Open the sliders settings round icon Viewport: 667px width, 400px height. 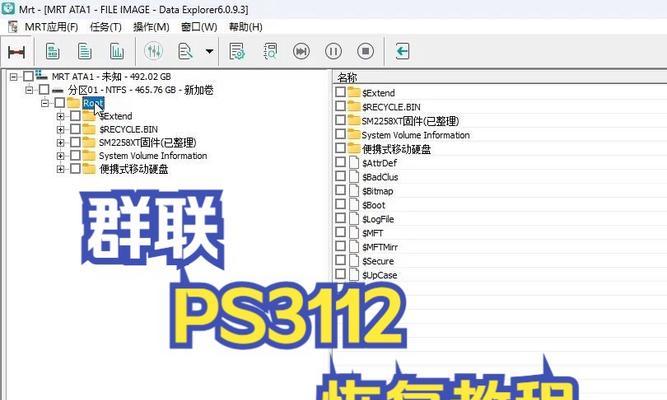point(154,51)
